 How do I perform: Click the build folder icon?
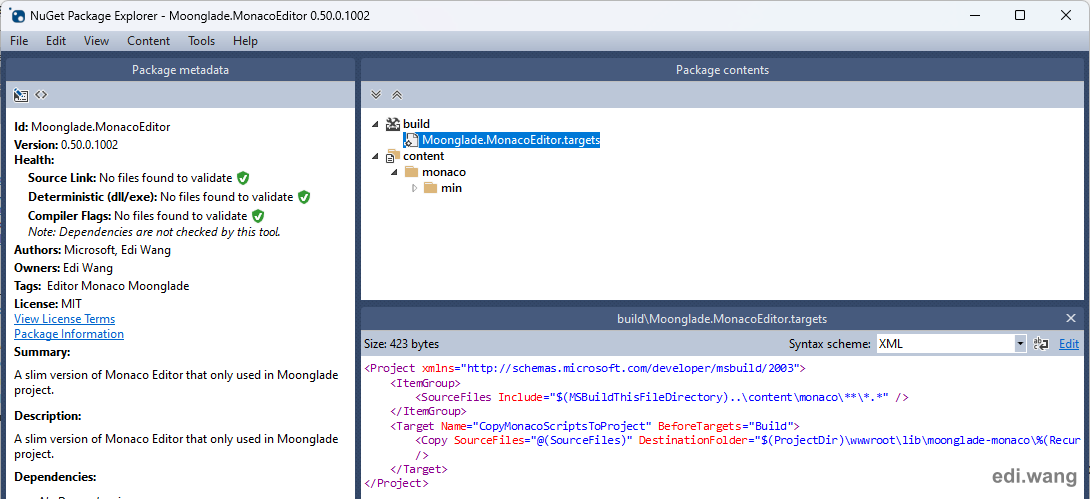(x=393, y=124)
